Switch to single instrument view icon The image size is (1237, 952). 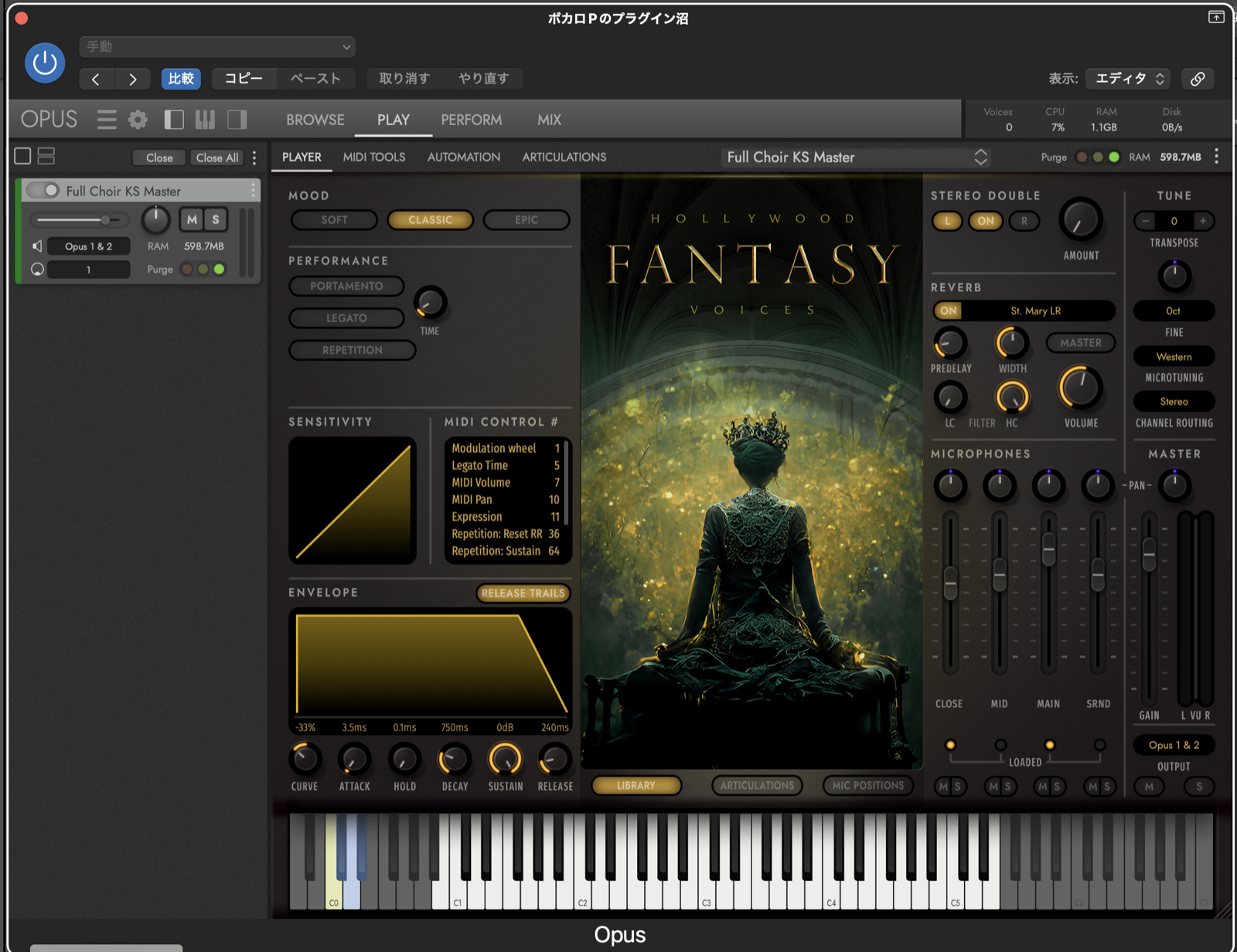click(x=23, y=156)
